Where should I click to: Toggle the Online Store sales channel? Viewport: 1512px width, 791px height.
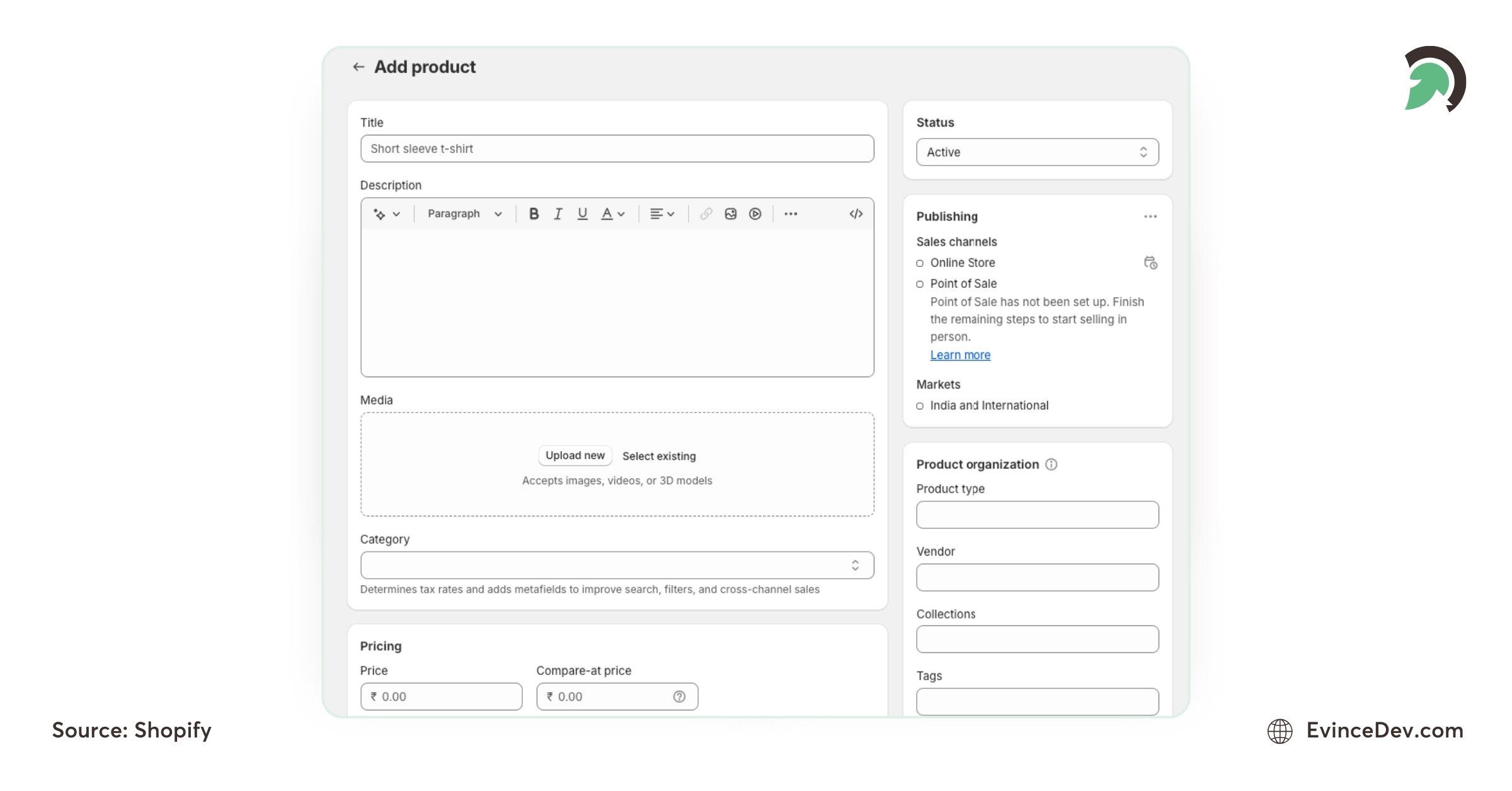[x=920, y=262]
